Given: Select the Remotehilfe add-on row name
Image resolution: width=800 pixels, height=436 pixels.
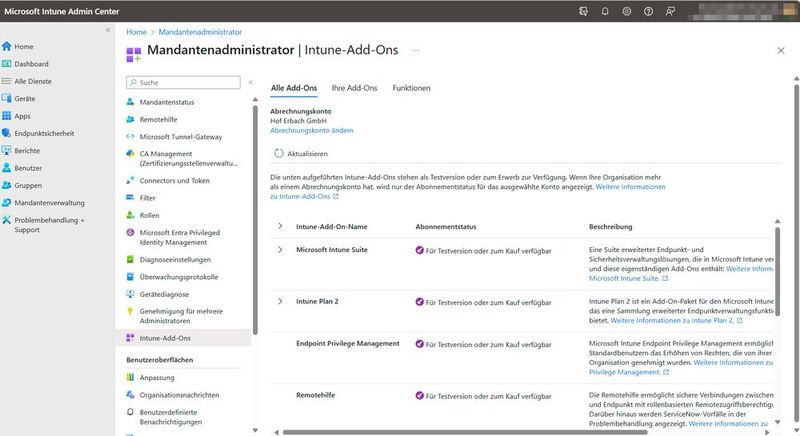Looking at the screenshot, I should point(315,395).
